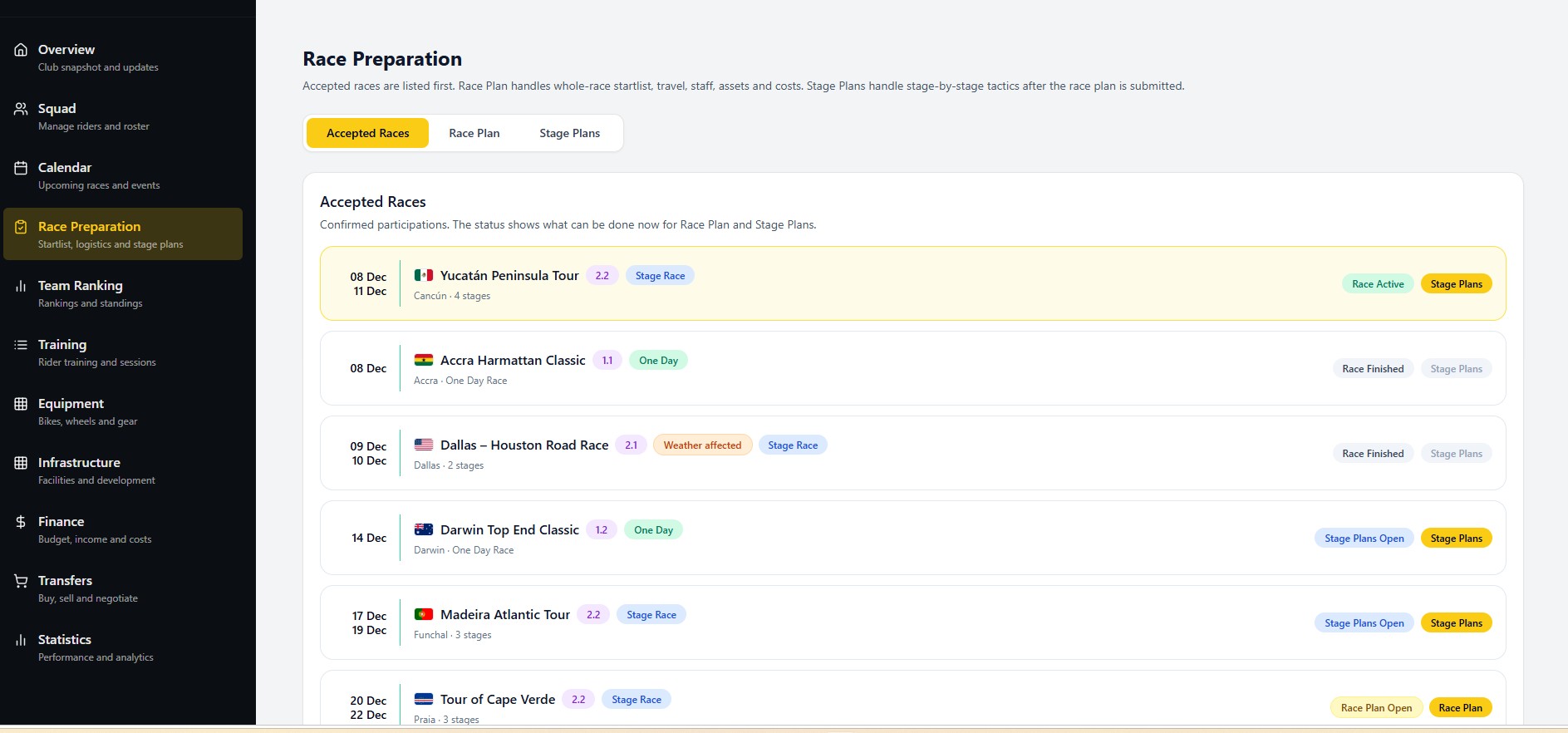Click Stage Race tag on Madeira Atlantic Tour
The width and height of the screenshot is (1568, 733).
click(x=651, y=615)
